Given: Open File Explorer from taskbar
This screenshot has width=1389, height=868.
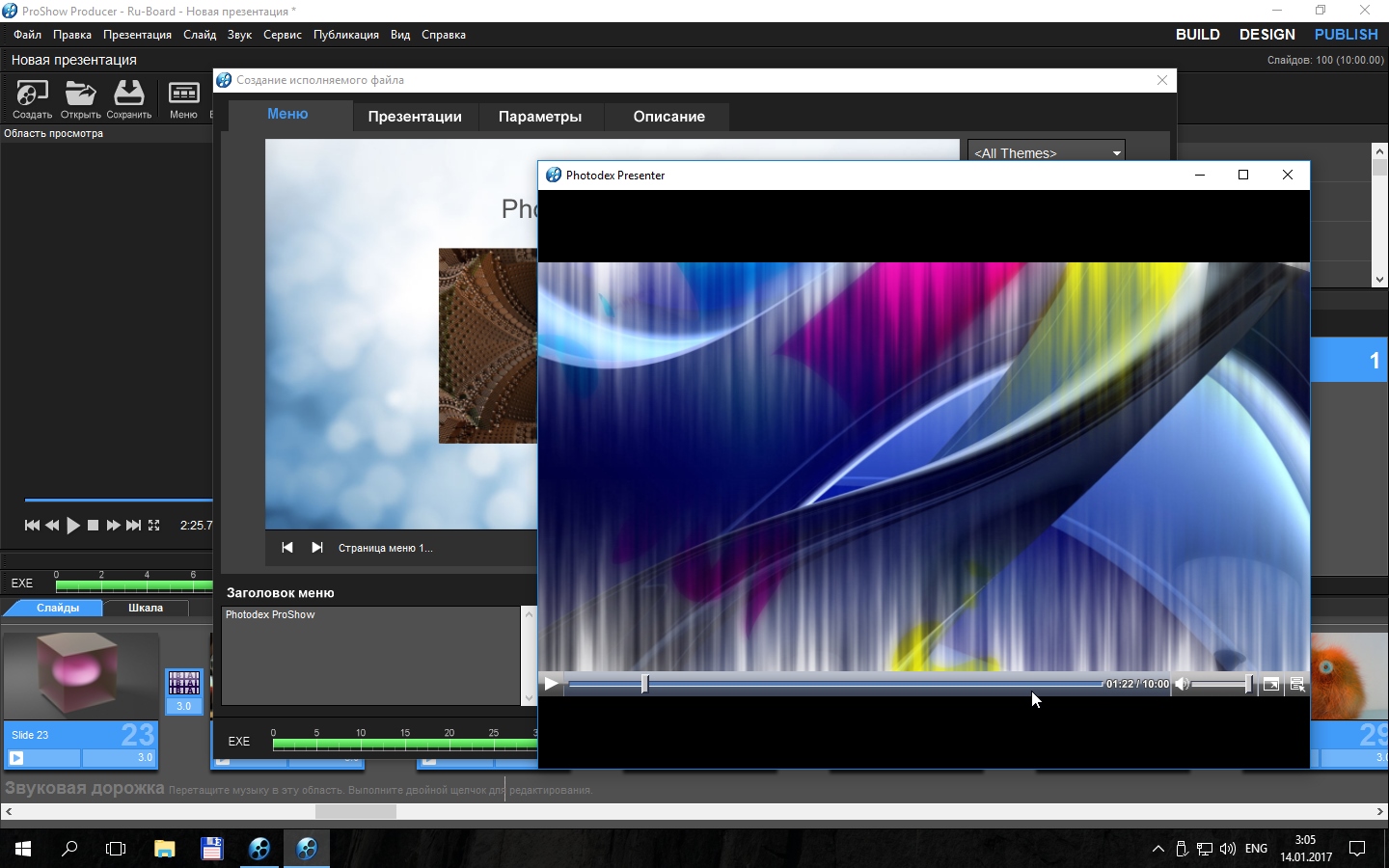Looking at the screenshot, I should (x=164, y=849).
